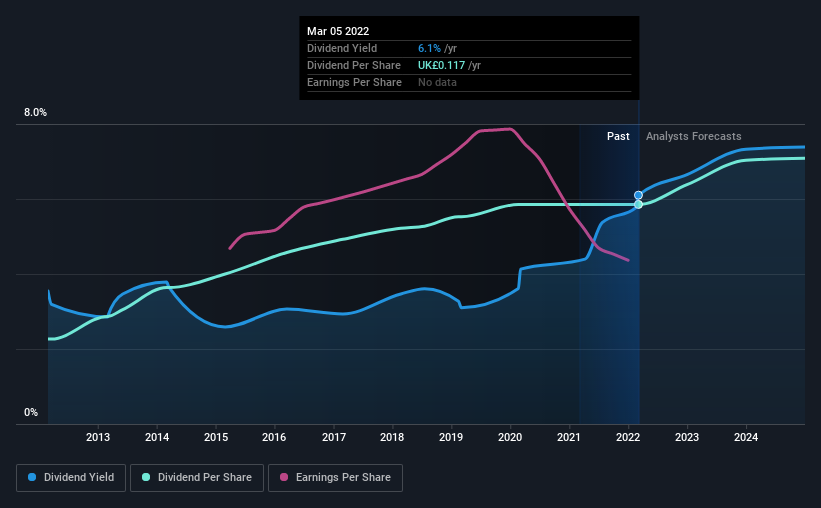This screenshot has width=821, height=508.
Task: Click the 2022 x-axis year label
Action: point(628,437)
